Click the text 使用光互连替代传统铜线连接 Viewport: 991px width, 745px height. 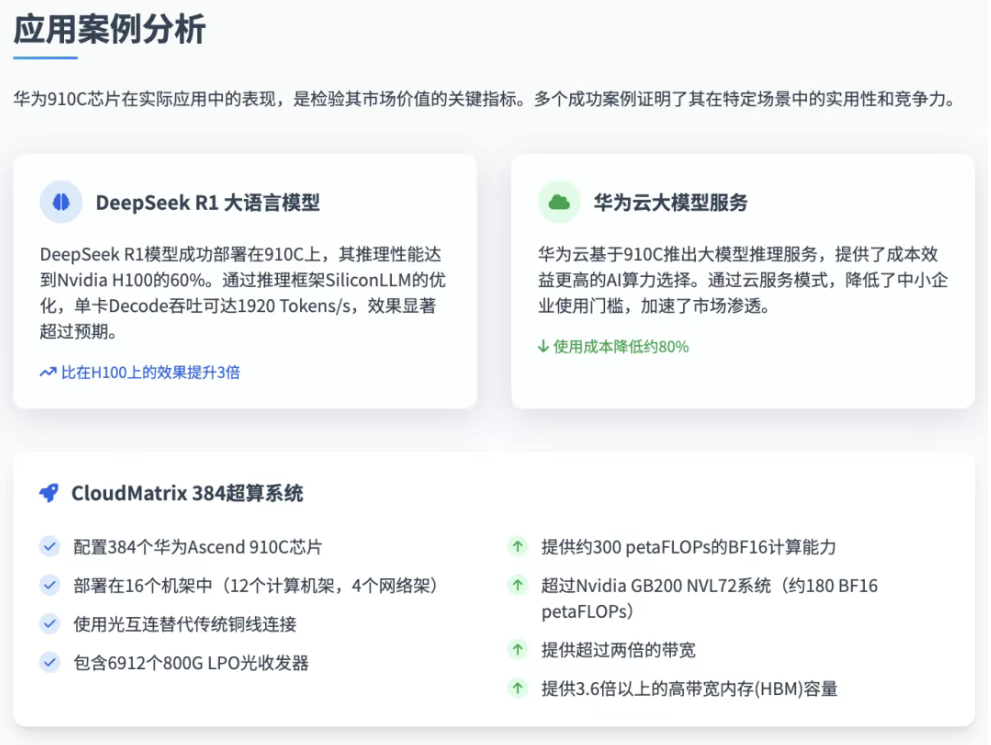tap(185, 624)
